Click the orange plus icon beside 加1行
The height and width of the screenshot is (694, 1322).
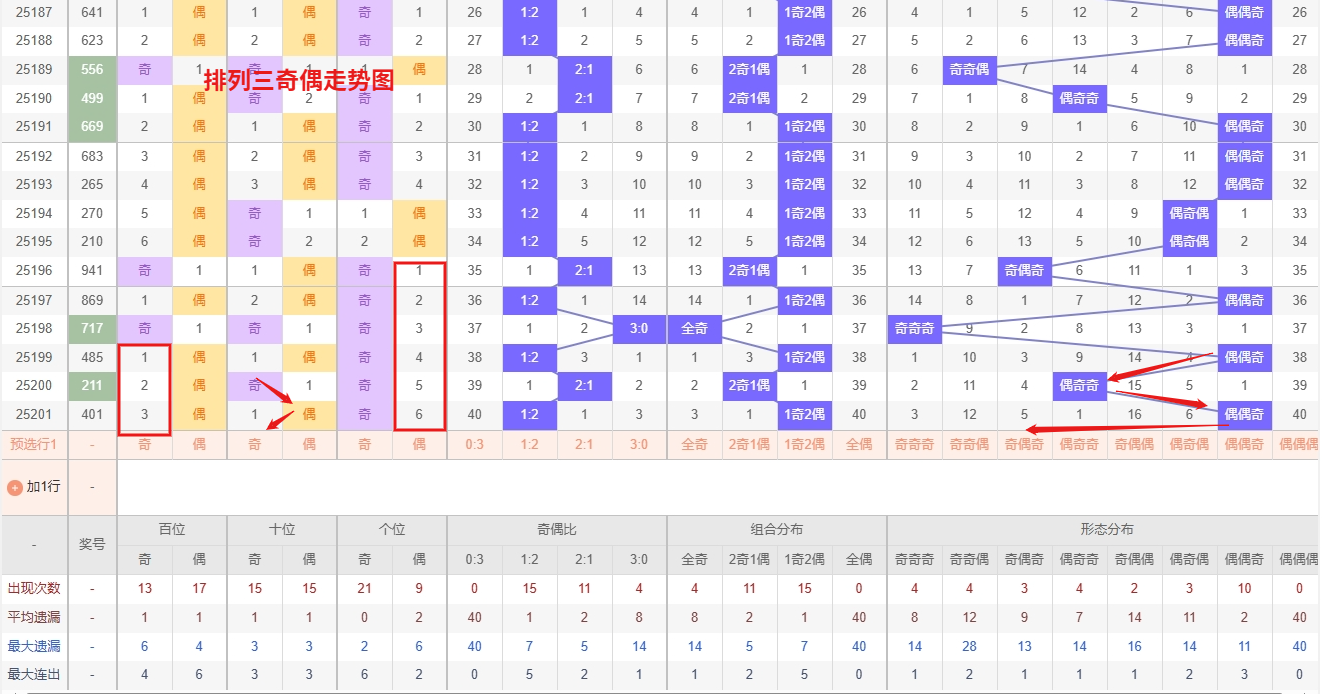15,487
